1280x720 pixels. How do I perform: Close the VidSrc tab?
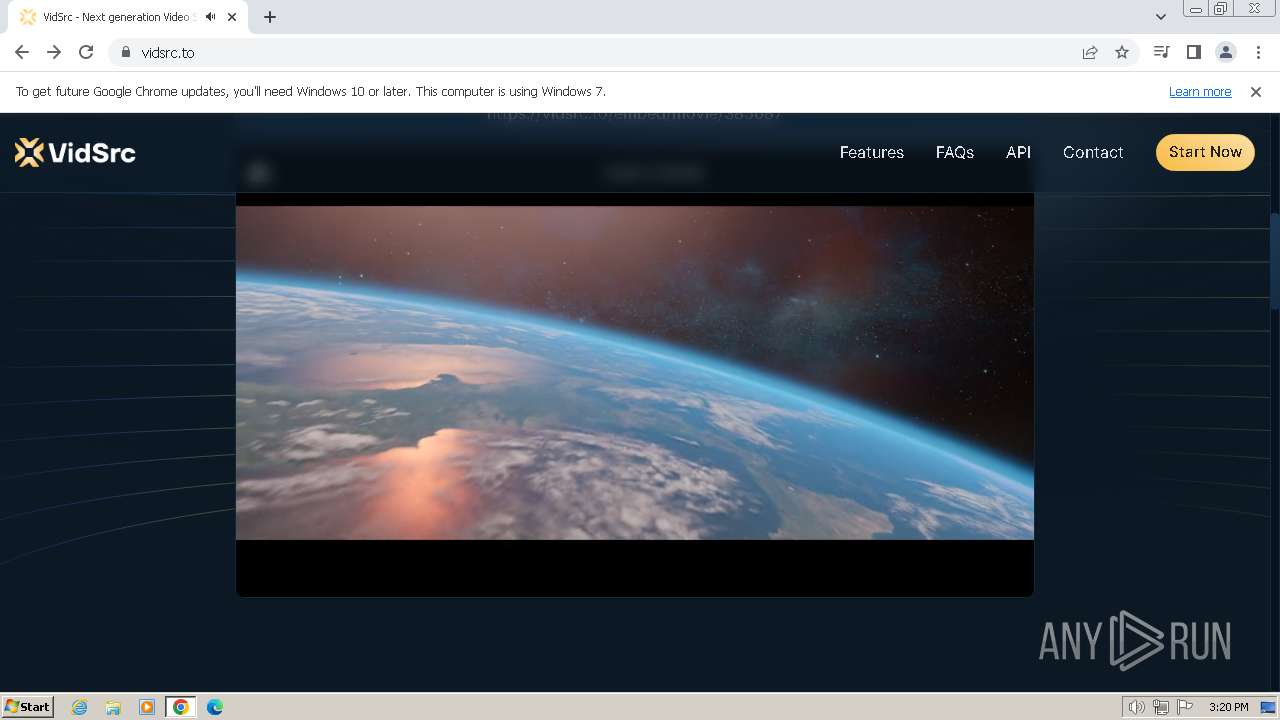[233, 17]
